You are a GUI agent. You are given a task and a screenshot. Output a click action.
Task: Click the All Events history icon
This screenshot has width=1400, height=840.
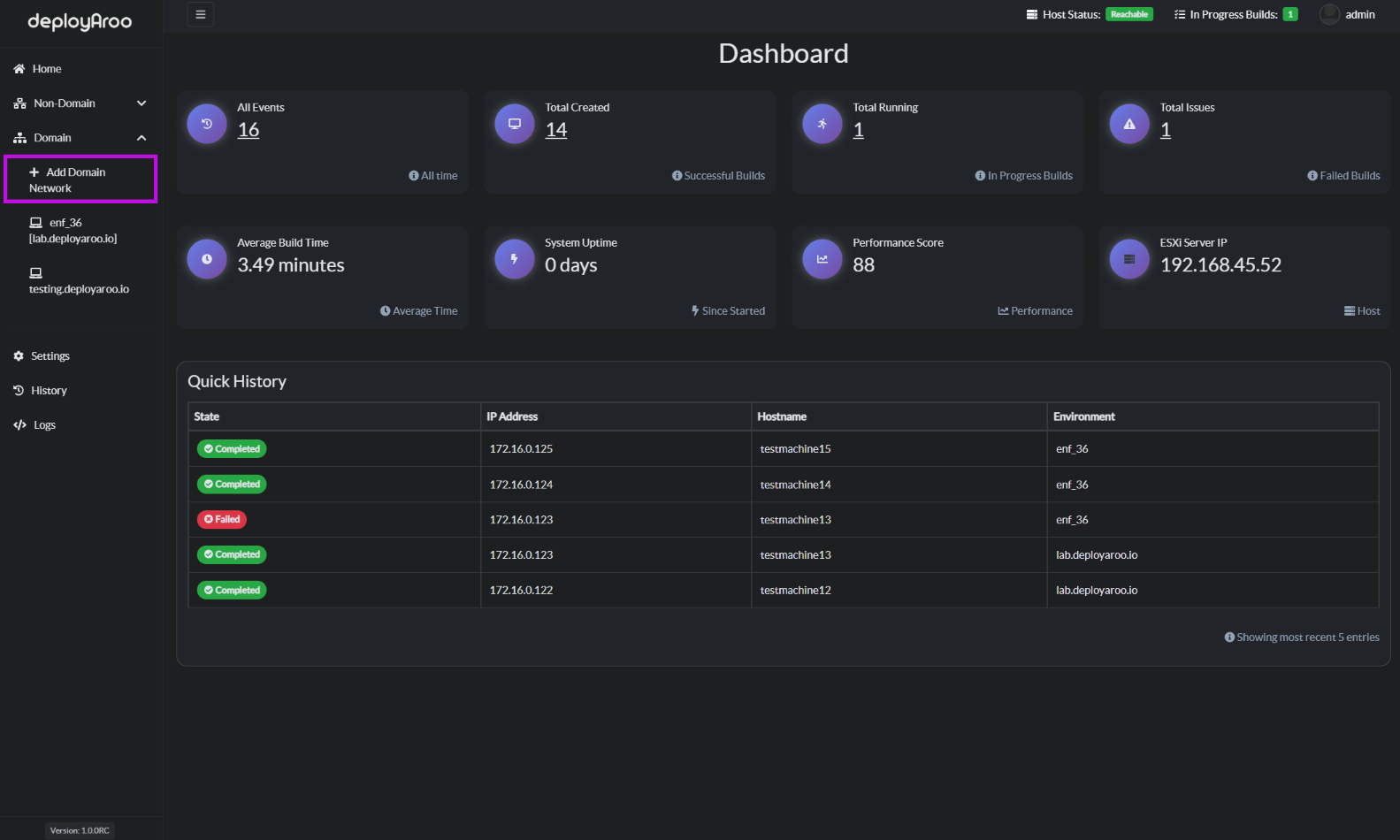point(207,124)
